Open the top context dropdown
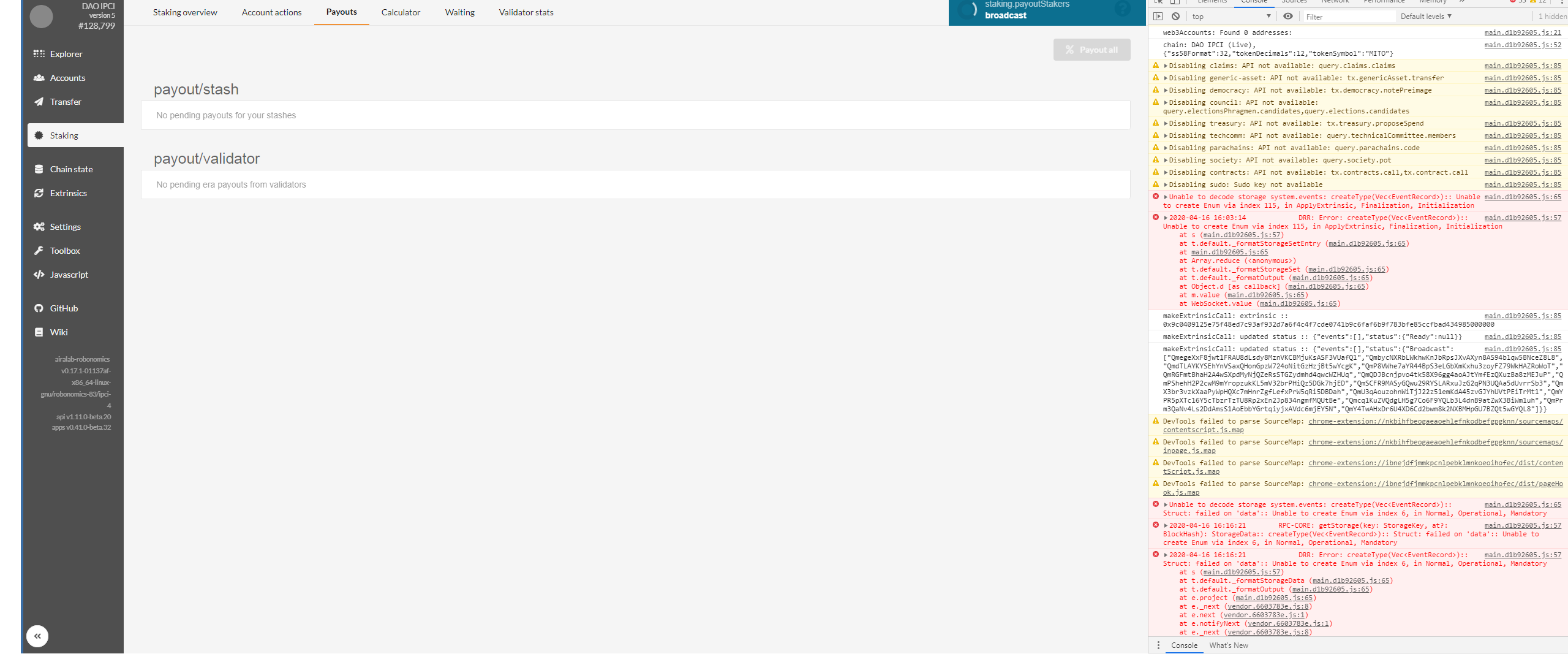The image size is (1568, 662). 1231,17
